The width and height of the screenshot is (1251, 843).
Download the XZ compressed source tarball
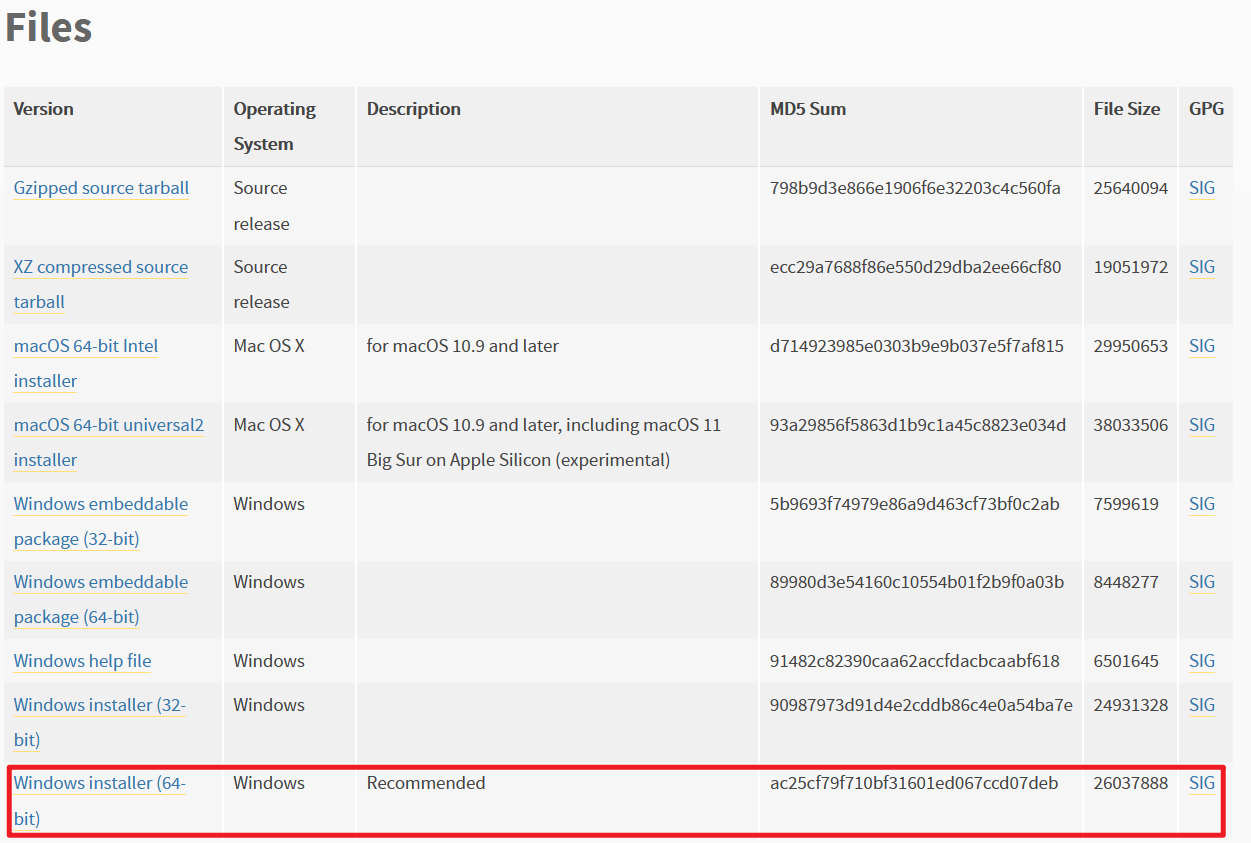click(101, 284)
